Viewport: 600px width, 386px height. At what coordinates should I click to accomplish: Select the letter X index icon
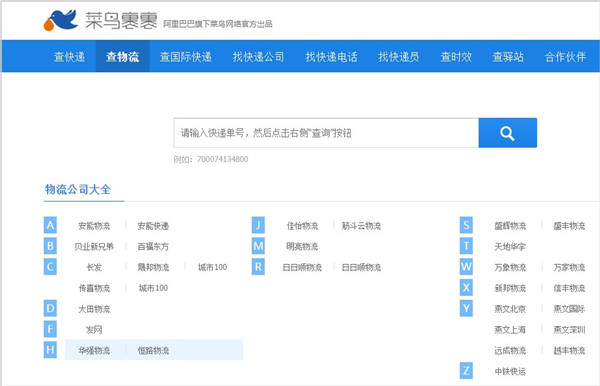click(x=466, y=287)
